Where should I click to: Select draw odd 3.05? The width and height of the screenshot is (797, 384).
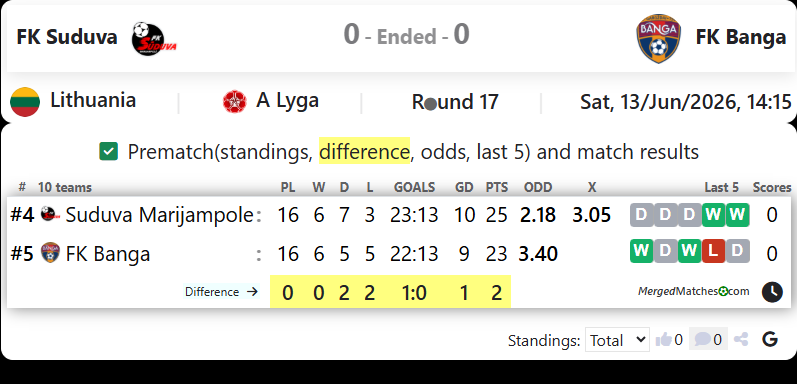click(591, 215)
